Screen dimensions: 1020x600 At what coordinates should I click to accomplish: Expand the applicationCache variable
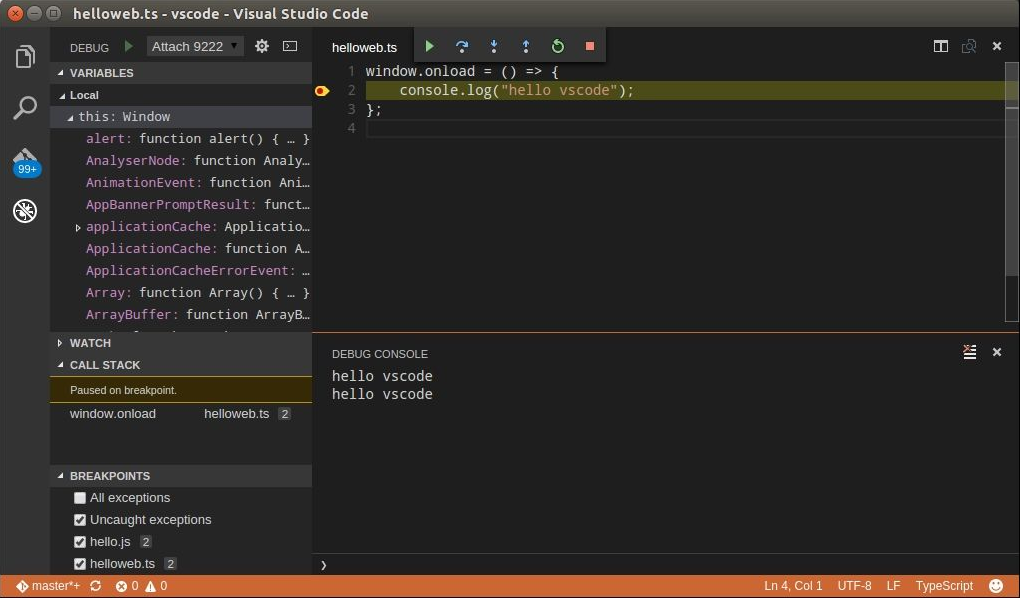coord(78,228)
